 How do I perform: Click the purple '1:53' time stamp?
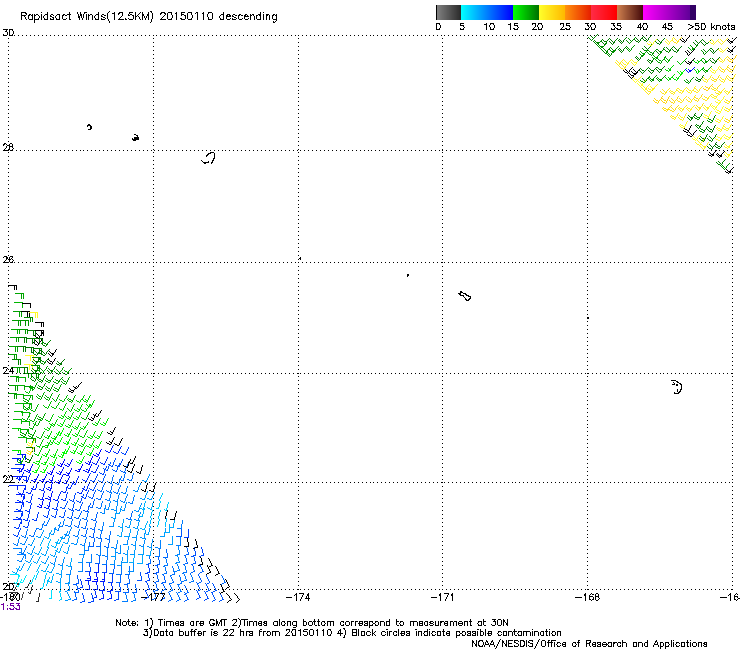pyautogui.click(x=10, y=607)
